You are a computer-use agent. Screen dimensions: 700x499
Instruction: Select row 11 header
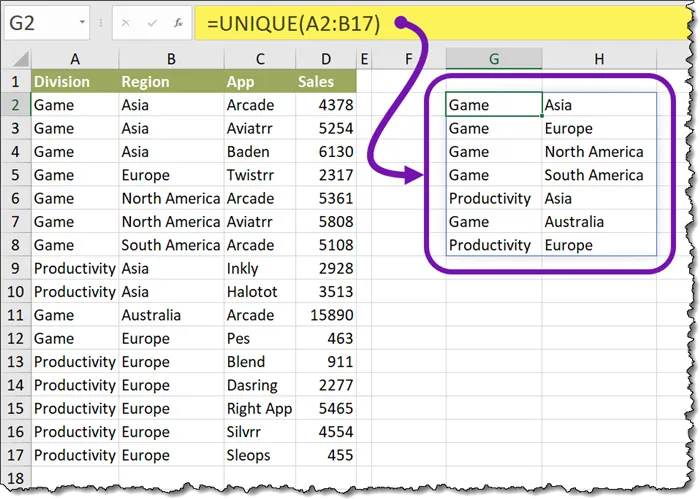[16, 315]
